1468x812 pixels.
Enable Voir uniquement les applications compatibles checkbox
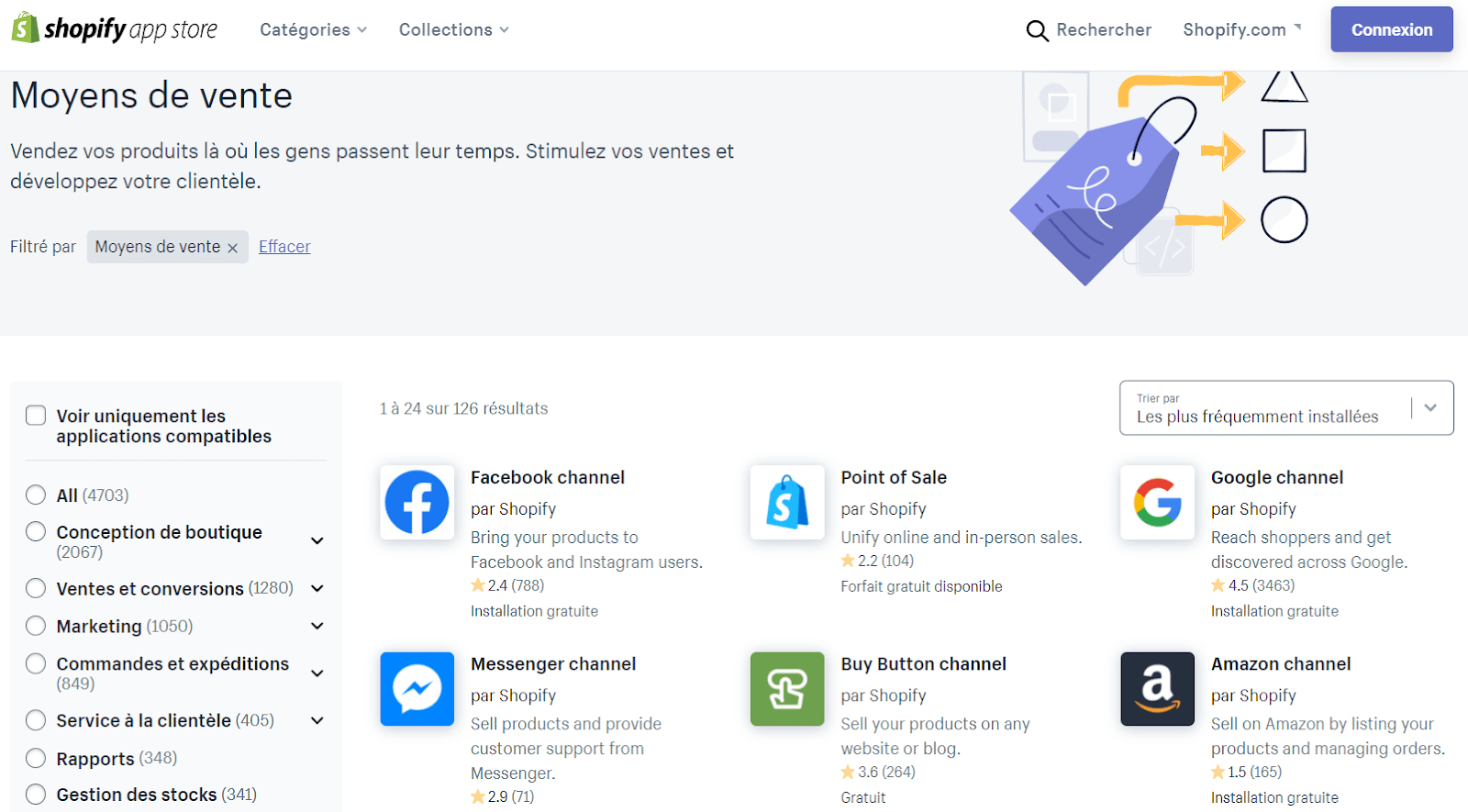[x=36, y=416]
